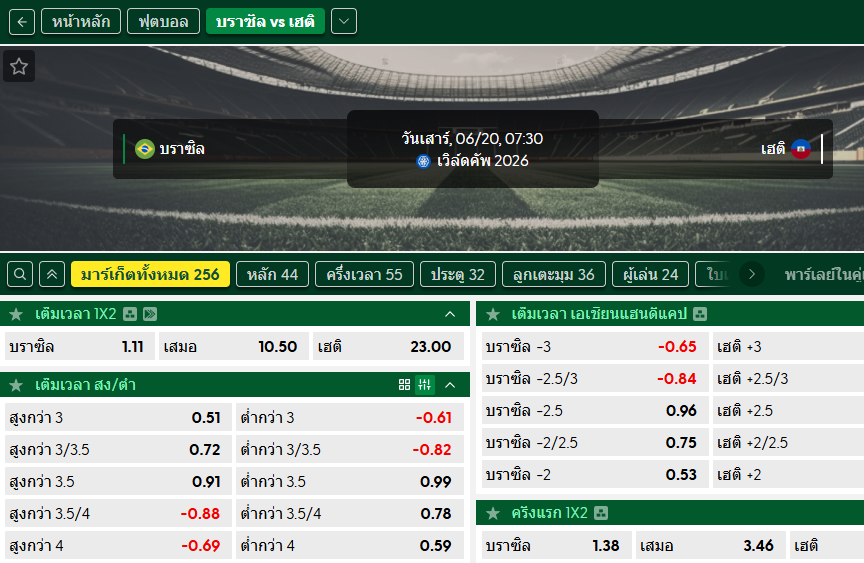Collapse the เต็มเวลา 1X2 section

tap(450, 314)
